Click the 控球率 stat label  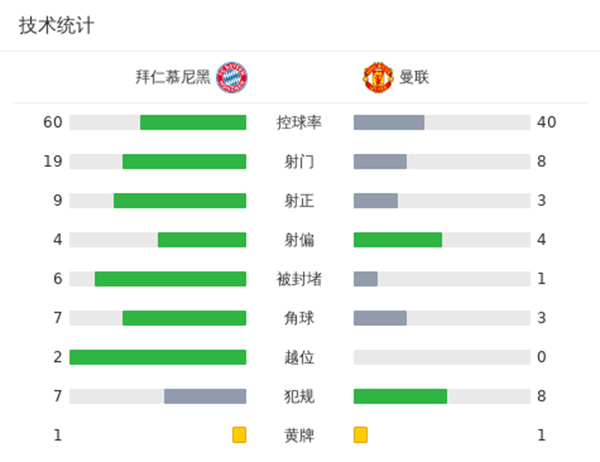pyautogui.click(x=299, y=123)
